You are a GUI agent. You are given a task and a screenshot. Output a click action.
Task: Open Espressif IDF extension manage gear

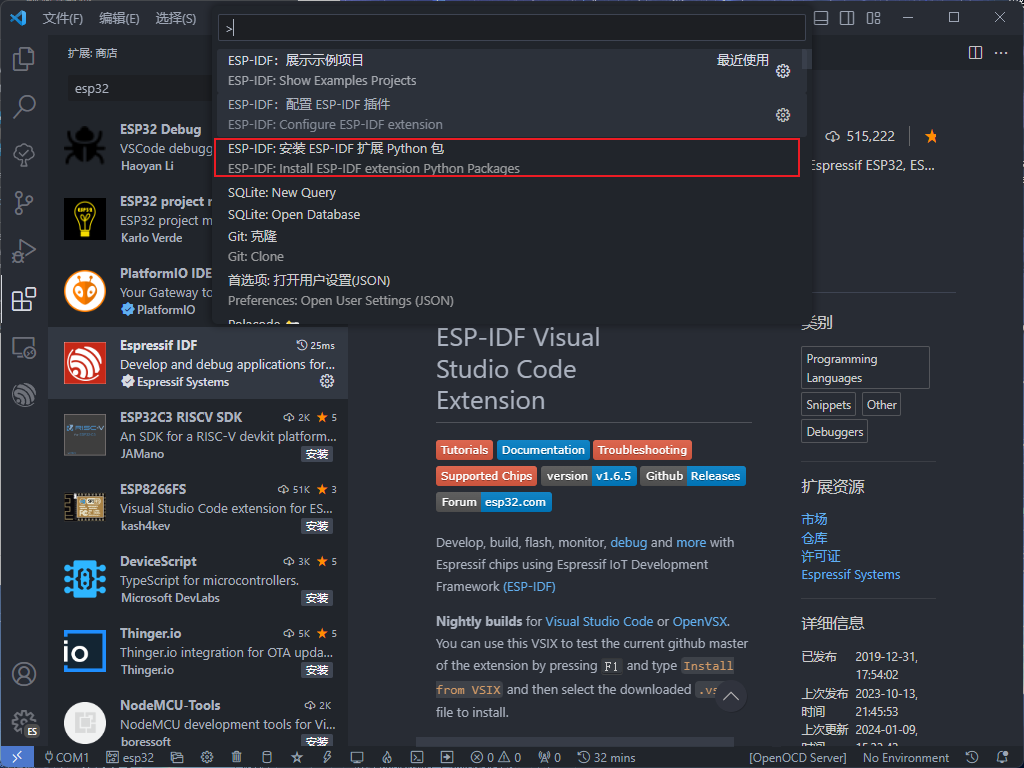327,381
